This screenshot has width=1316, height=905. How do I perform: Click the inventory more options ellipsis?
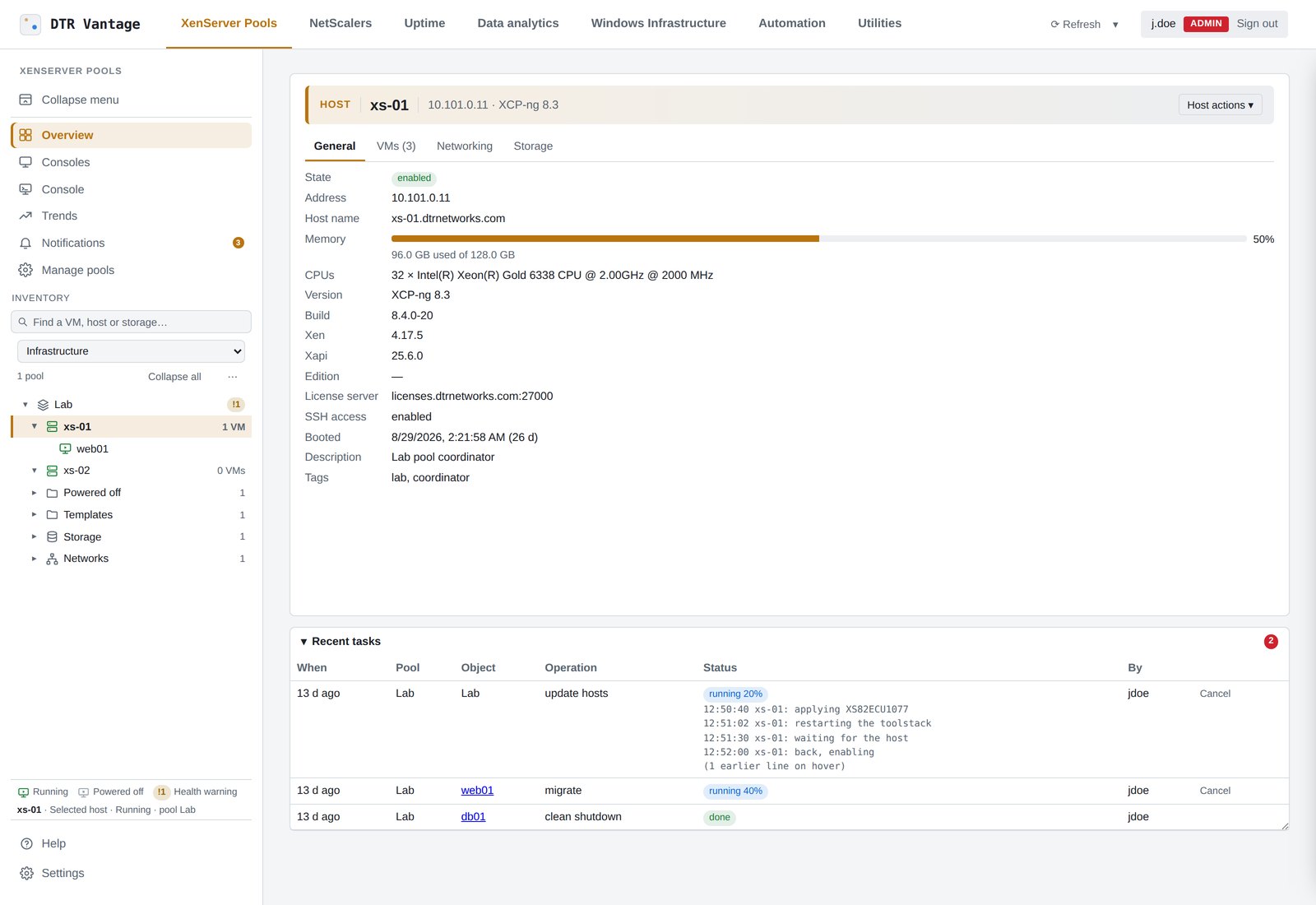pos(233,376)
